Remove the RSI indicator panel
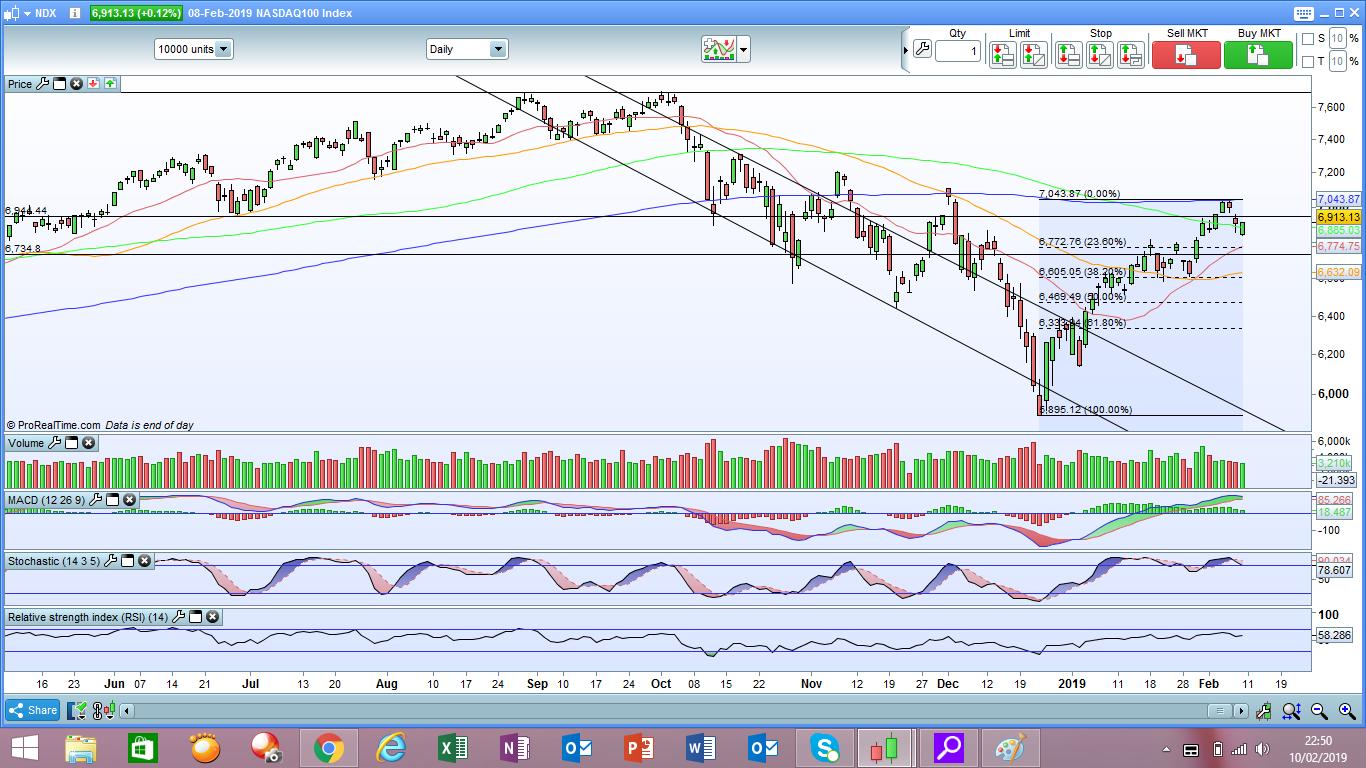Image resolution: width=1366 pixels, height=768 pixels. pos(213,617)
